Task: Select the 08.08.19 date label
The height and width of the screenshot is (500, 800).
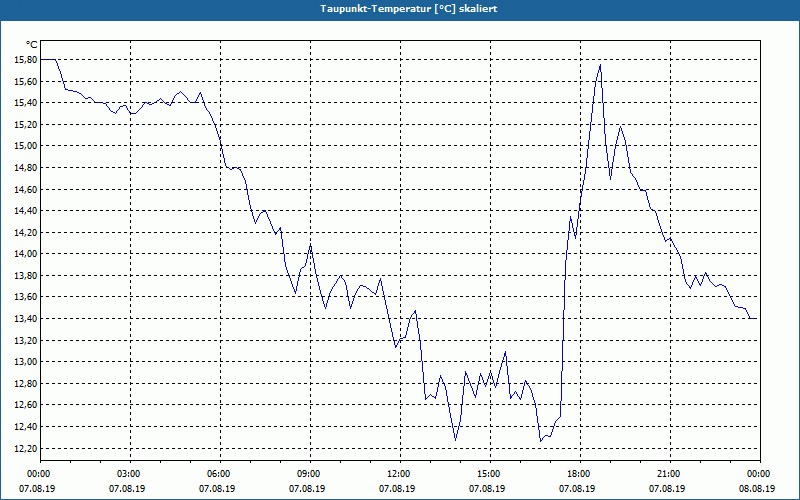Action: click(757, 489)
